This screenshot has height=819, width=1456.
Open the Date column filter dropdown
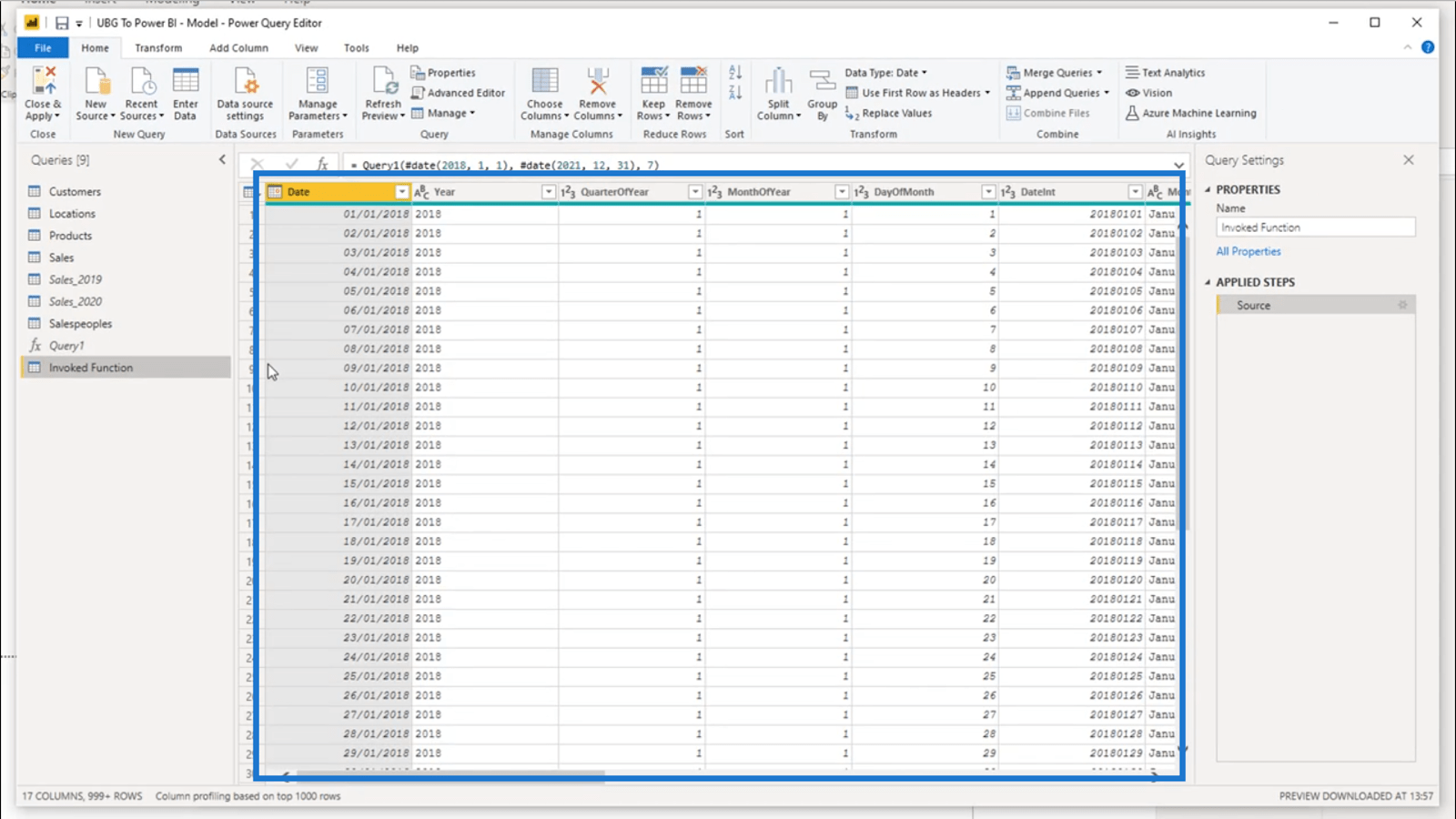pos(401,192)
